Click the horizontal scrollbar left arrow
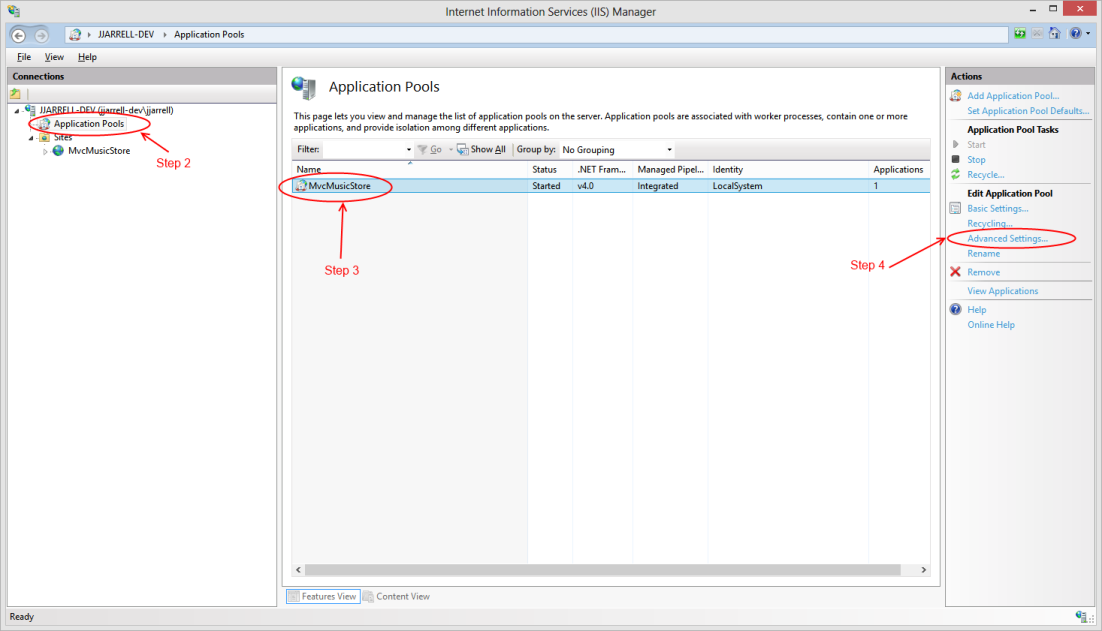This screenshot has height=631, width=1102. (x=299, y=570)
